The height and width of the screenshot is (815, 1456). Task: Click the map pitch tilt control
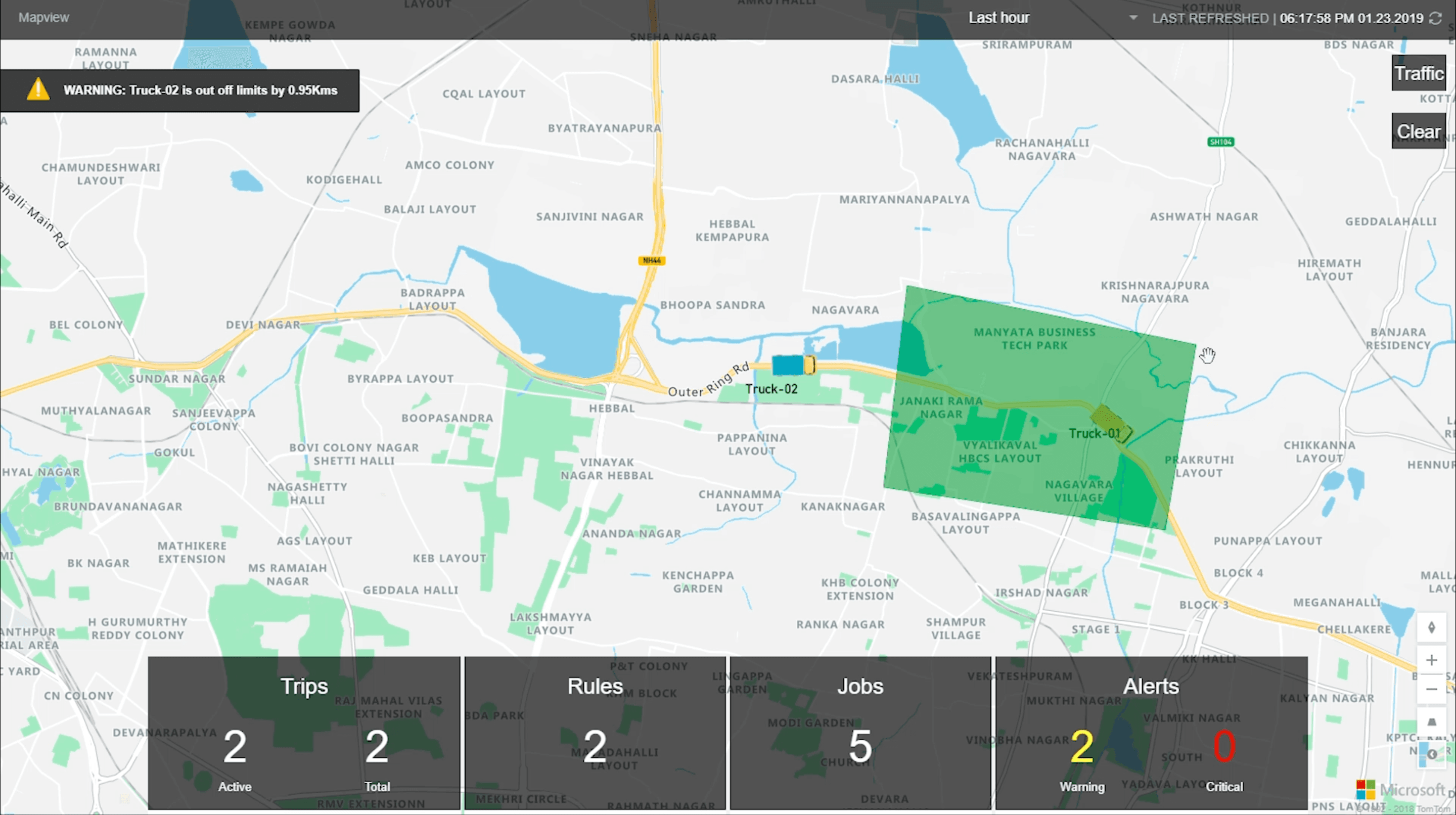coord(1431,722)
